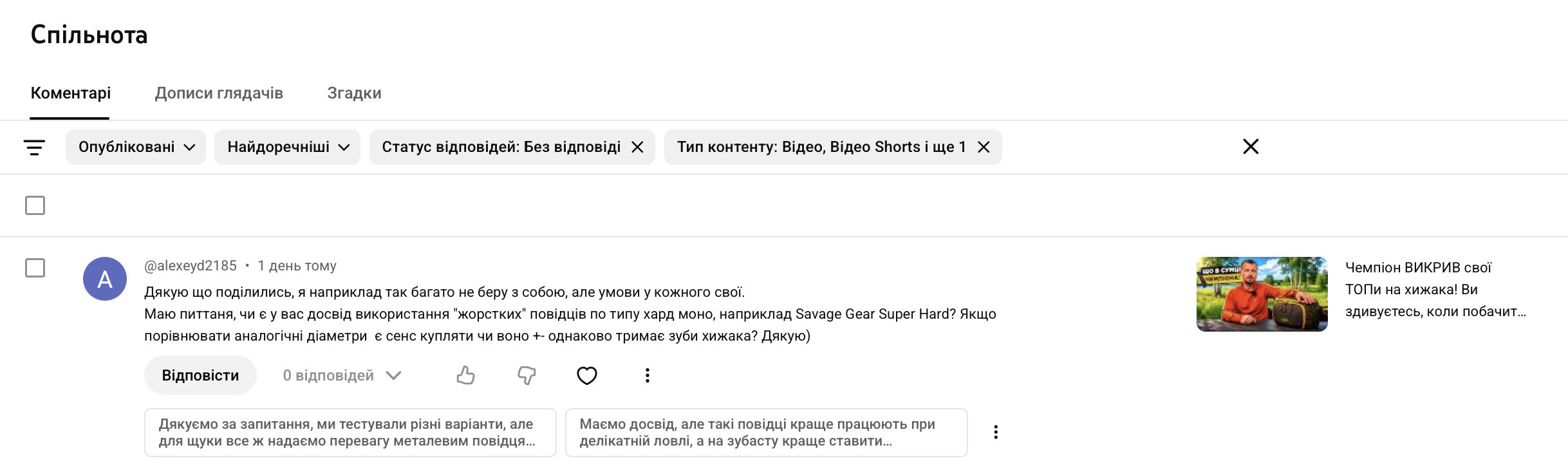Tick the select-all comments checkbox

[x=35, y=205]
